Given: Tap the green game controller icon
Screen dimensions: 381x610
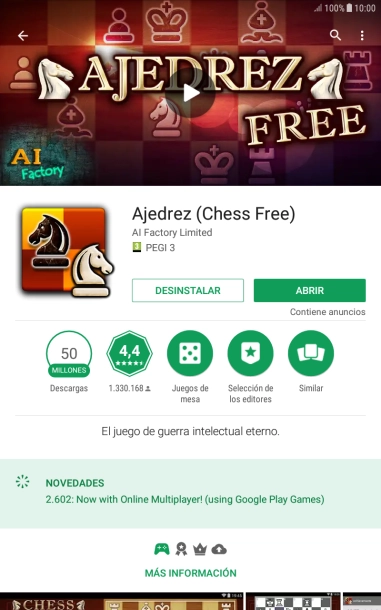Looking at the screenshot, I should coord(162,549).
